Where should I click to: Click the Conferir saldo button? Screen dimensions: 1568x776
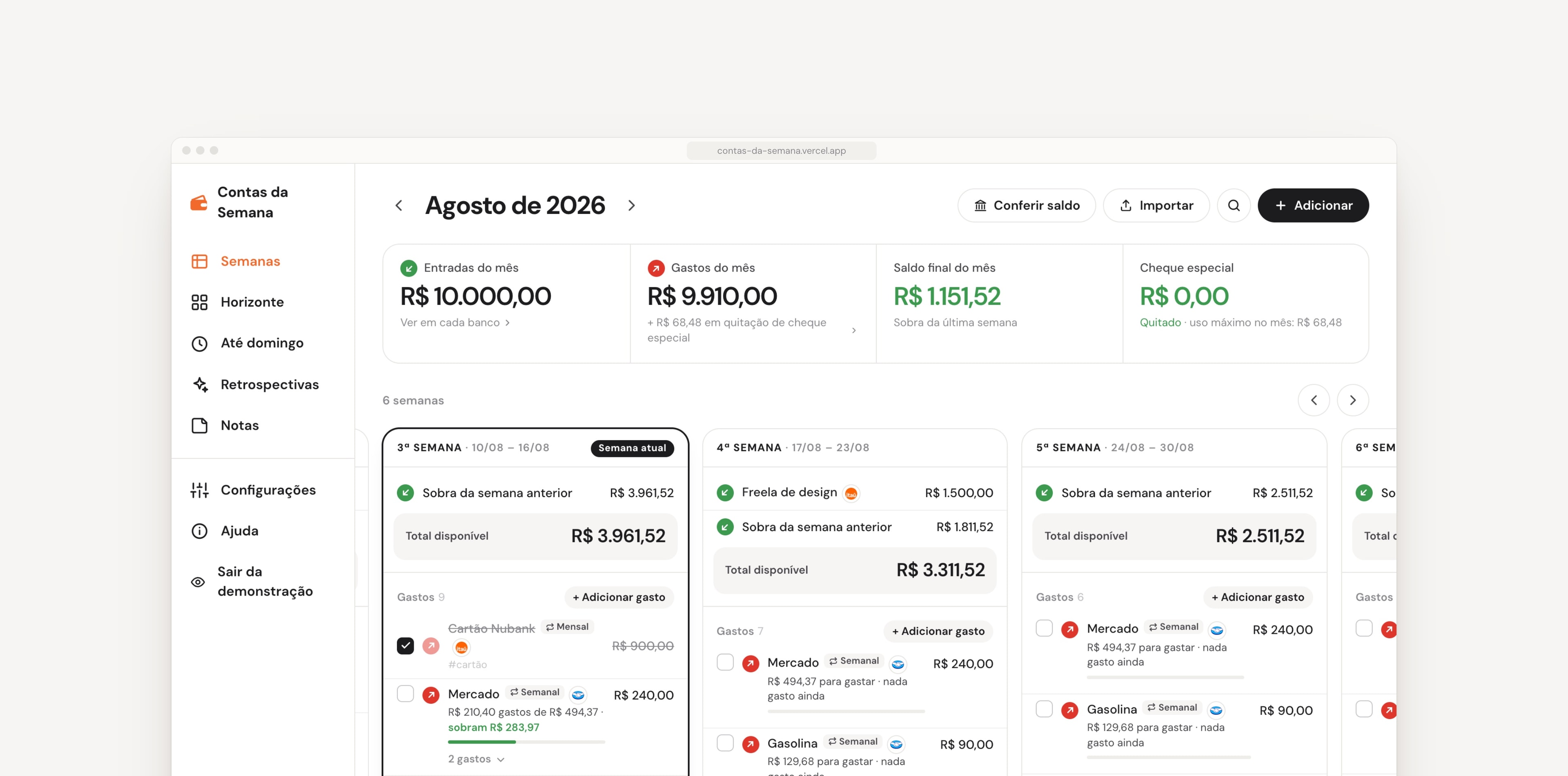coord(1026,205)
